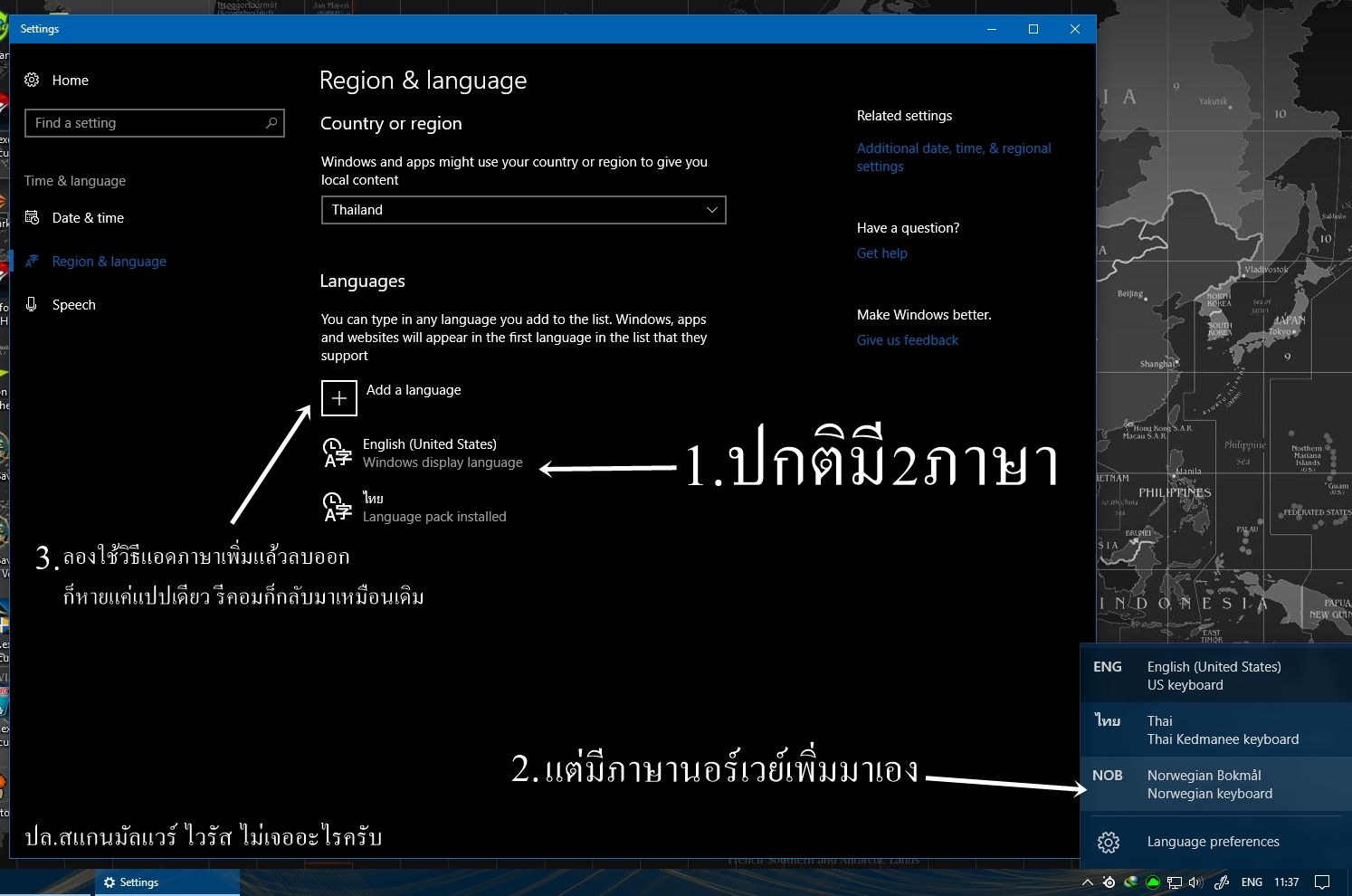1352x896 pixels.
Task: Focus the Find a setting search field
Action: click(155, 123)
